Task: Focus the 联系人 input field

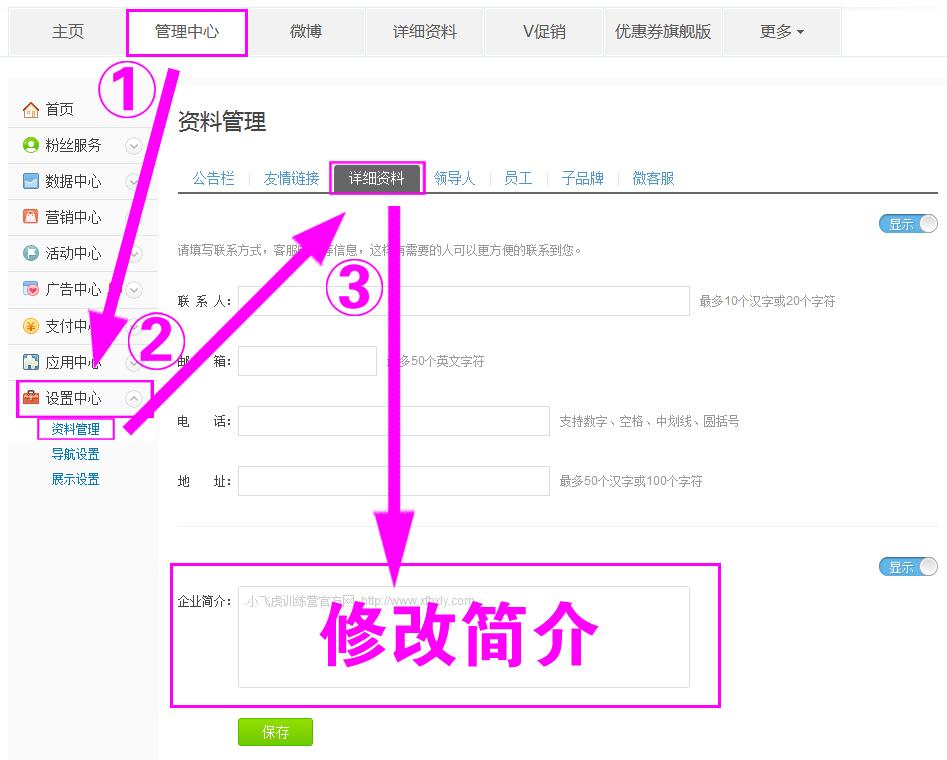Action: (464, 301)
